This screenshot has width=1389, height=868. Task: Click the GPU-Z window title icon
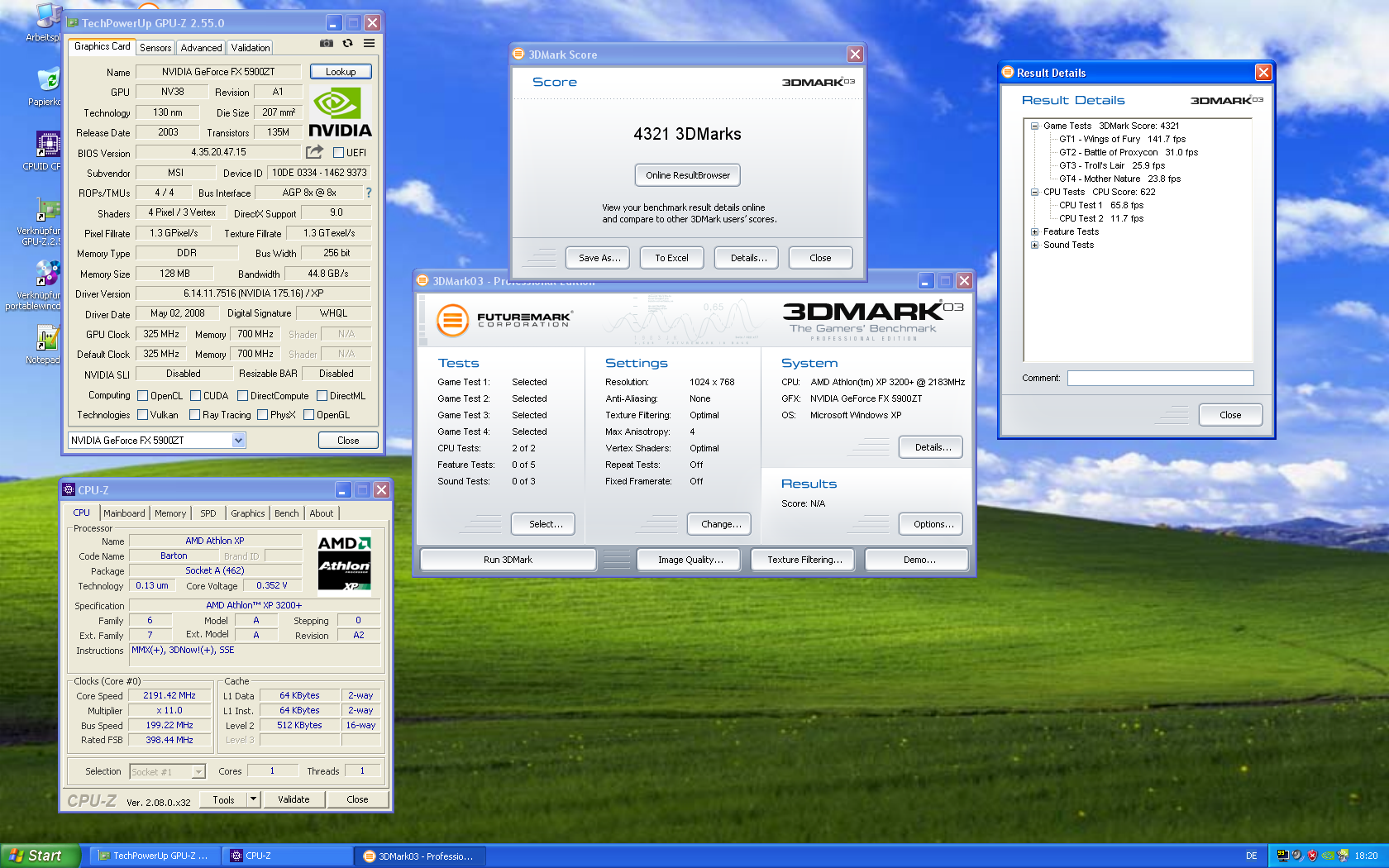[x=73, y=23]
